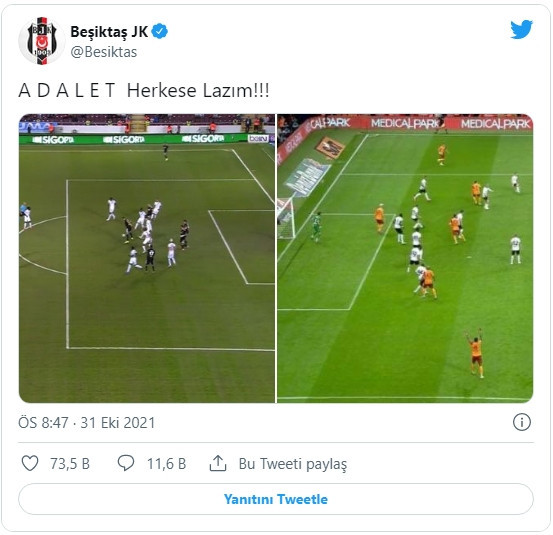Screen dimensions: 553x535
Task: Open the Twitter bird logo
Action: [x=521, y=30]
